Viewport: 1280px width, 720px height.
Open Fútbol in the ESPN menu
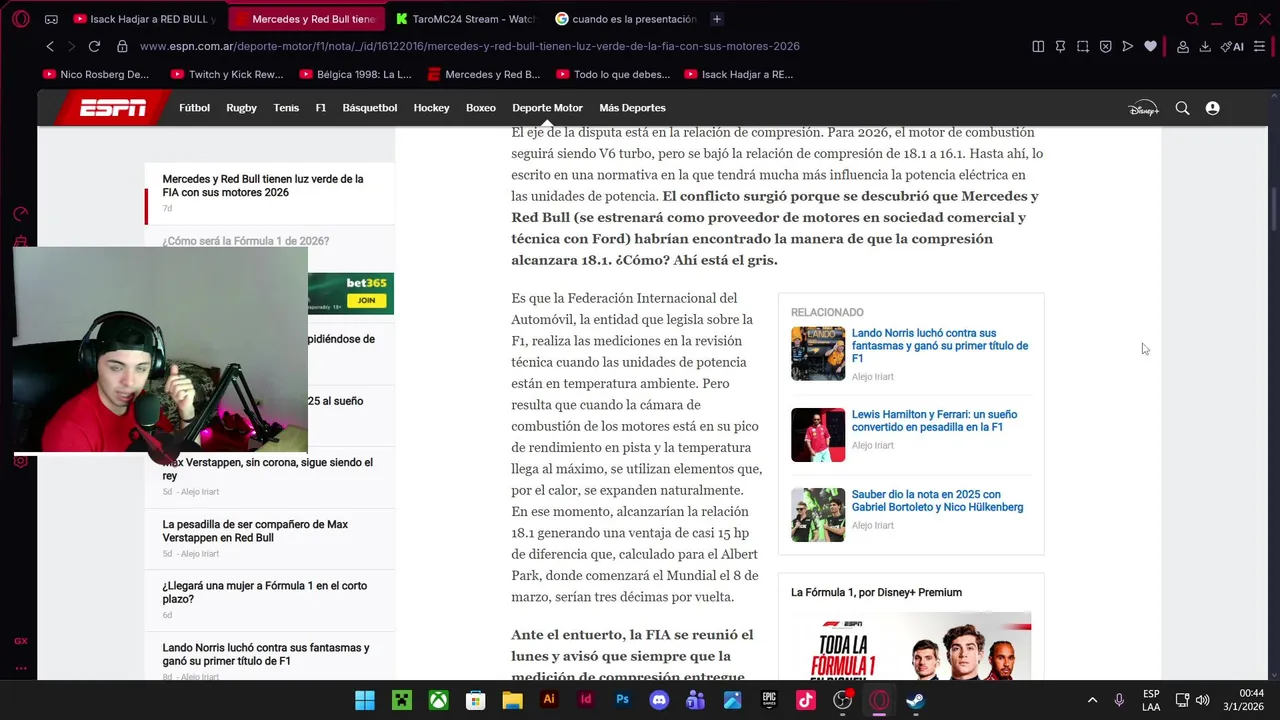point(194,108)
